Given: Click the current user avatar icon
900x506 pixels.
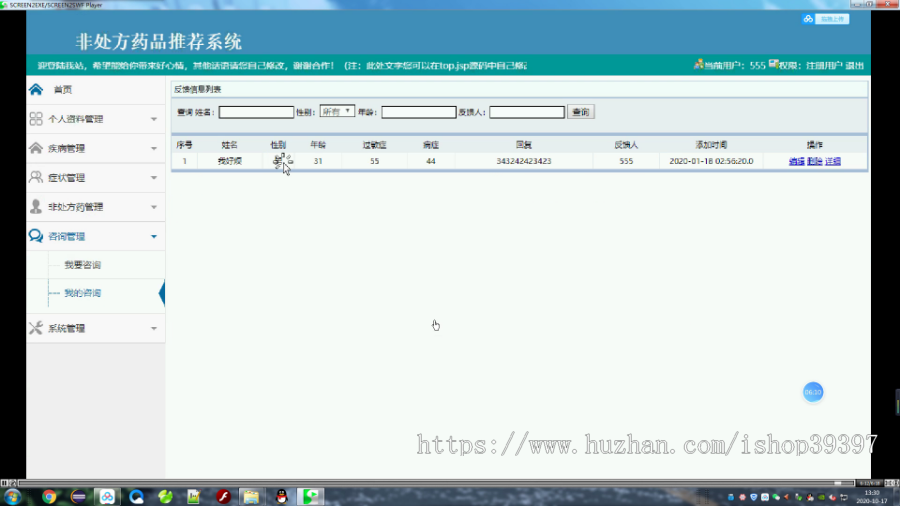Looking at the screenshot, I should (699, 64).
